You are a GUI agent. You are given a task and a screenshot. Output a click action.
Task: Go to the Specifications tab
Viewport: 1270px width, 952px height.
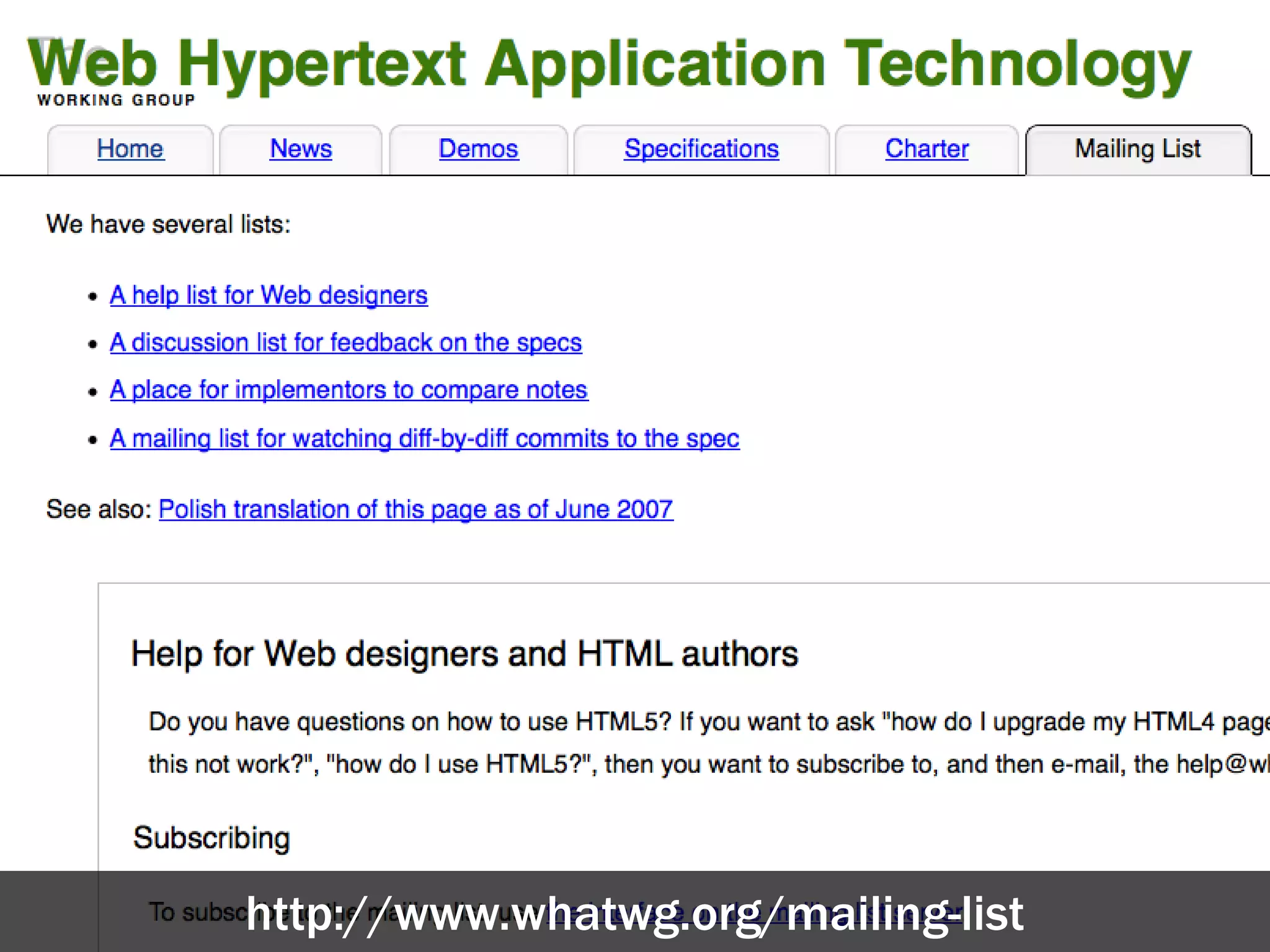click(701, 149)
